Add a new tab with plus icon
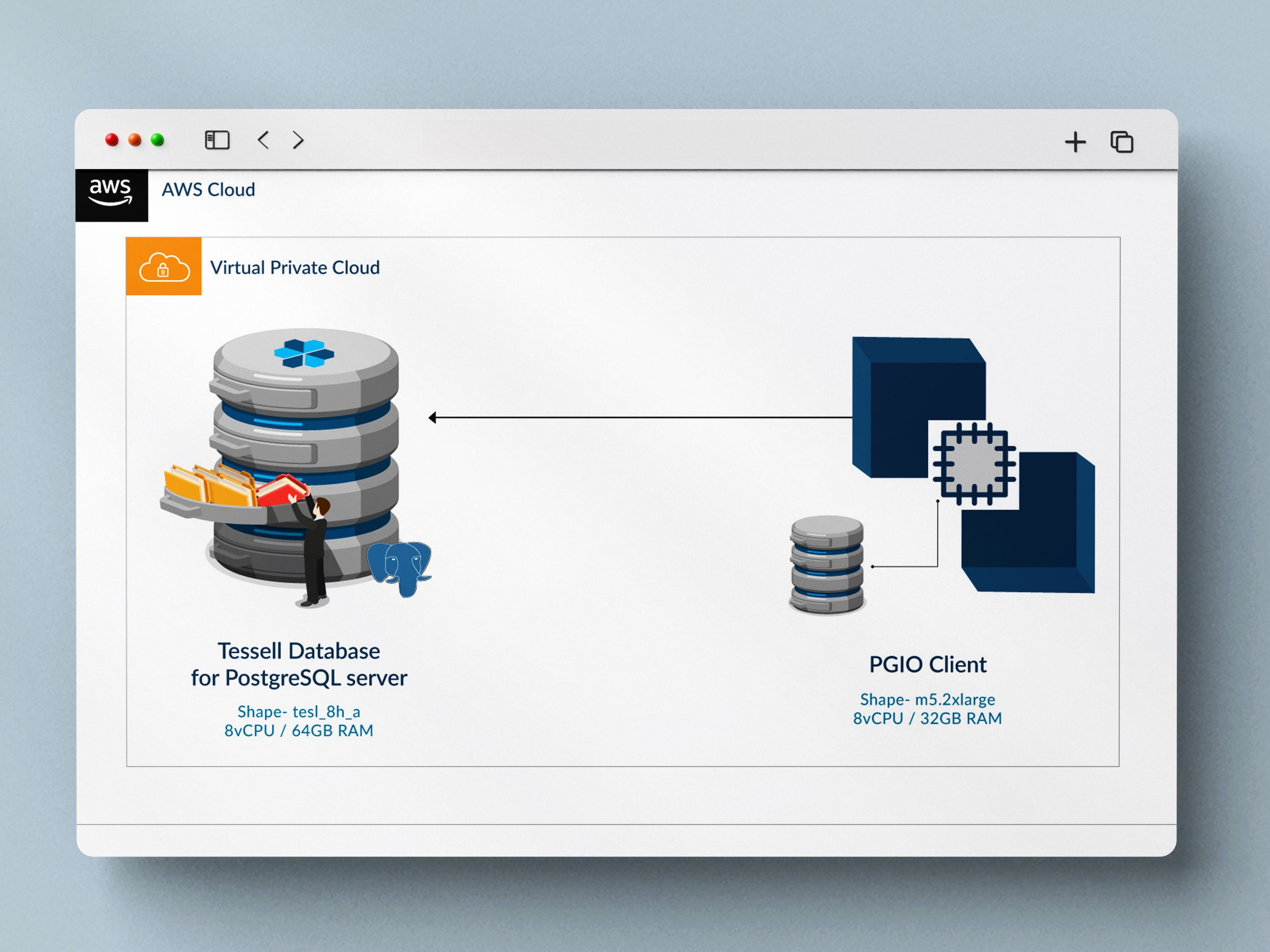This screenshot has width=1270, height=952. tap(1075, 142)
